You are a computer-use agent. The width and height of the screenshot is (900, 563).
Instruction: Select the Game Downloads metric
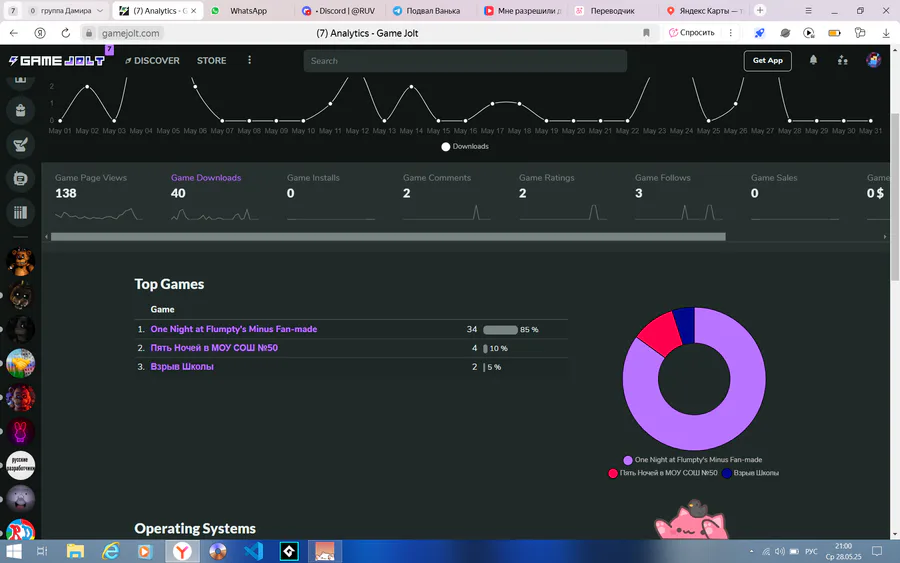tap(215, 198)
